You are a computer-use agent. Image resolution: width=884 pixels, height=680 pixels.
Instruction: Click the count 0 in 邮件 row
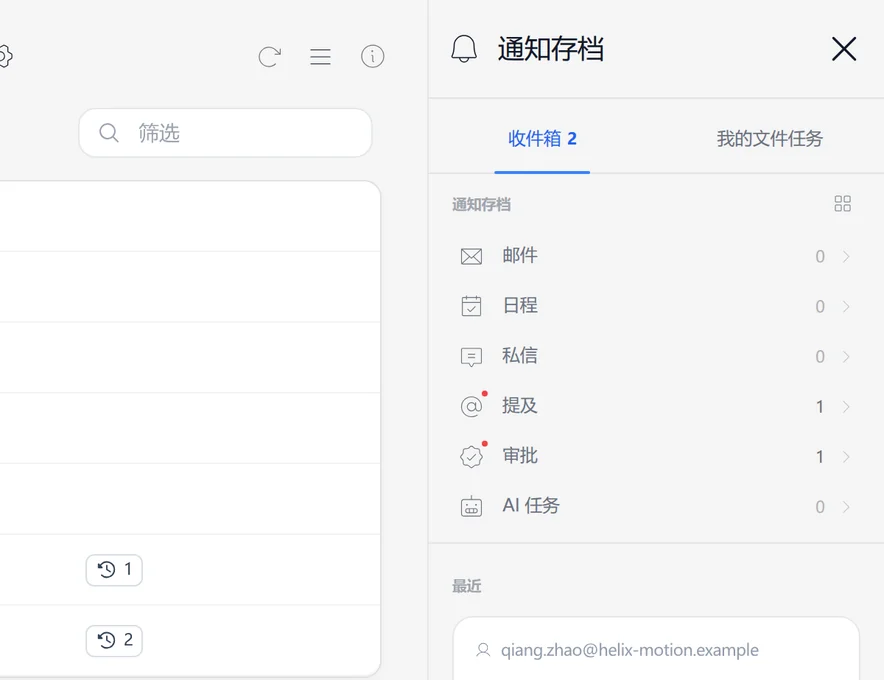(820, 257)
